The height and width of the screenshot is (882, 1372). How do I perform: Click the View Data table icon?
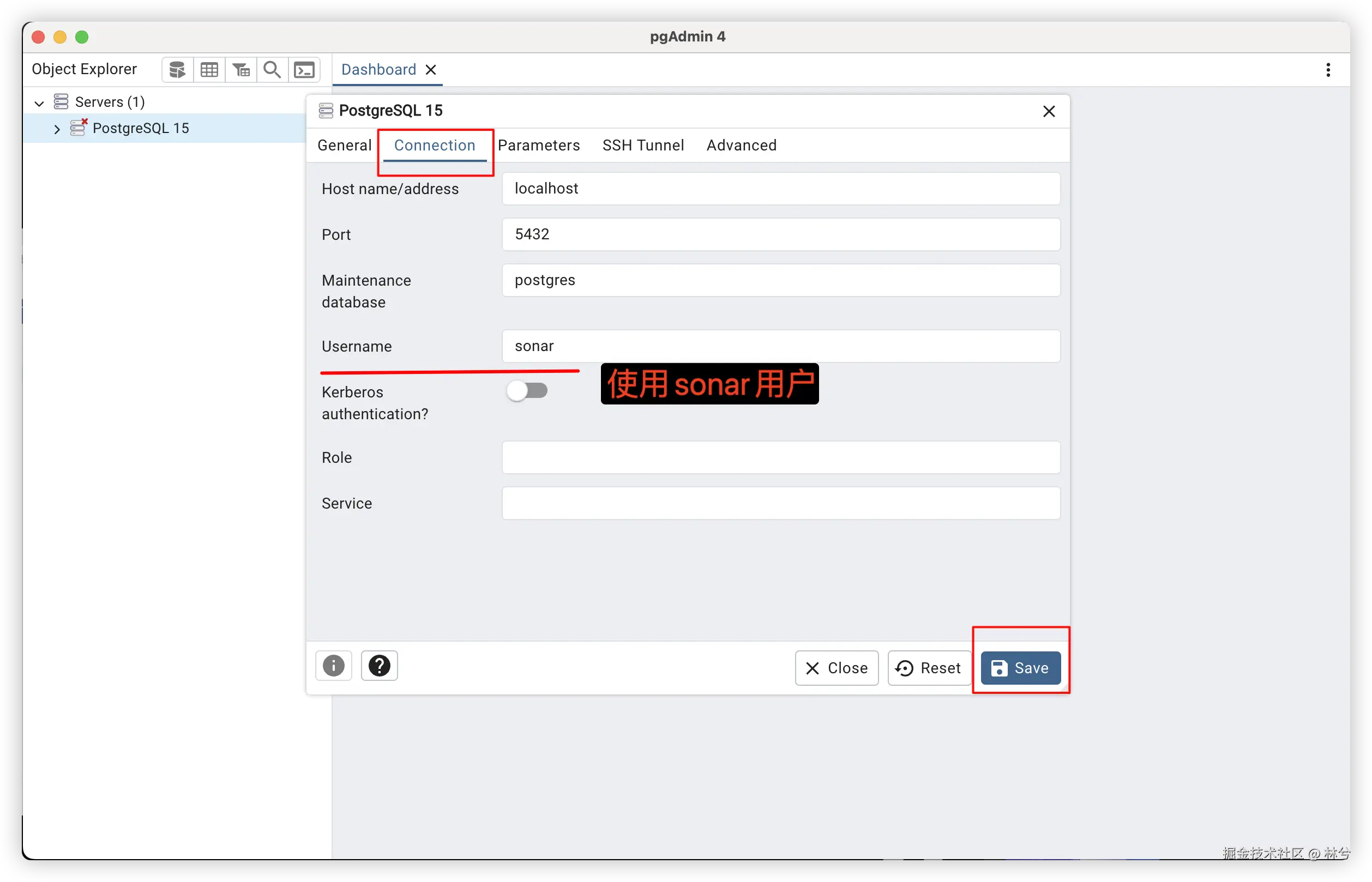(209, 70)
